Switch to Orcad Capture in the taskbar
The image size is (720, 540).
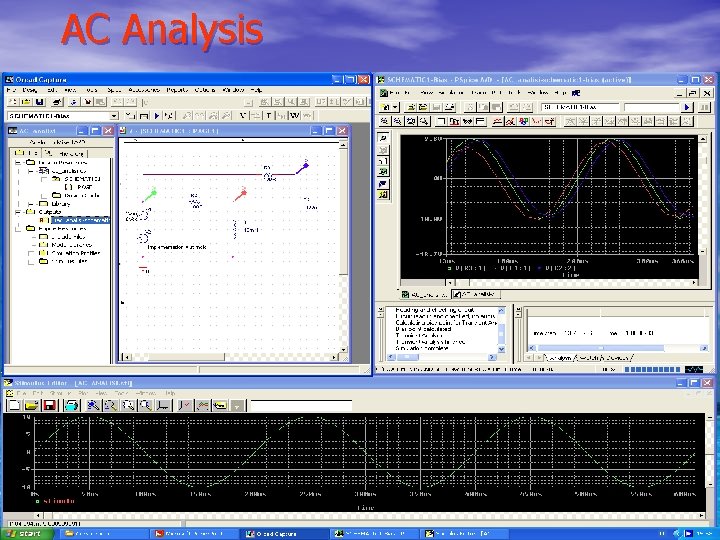(x=283, y=534)
